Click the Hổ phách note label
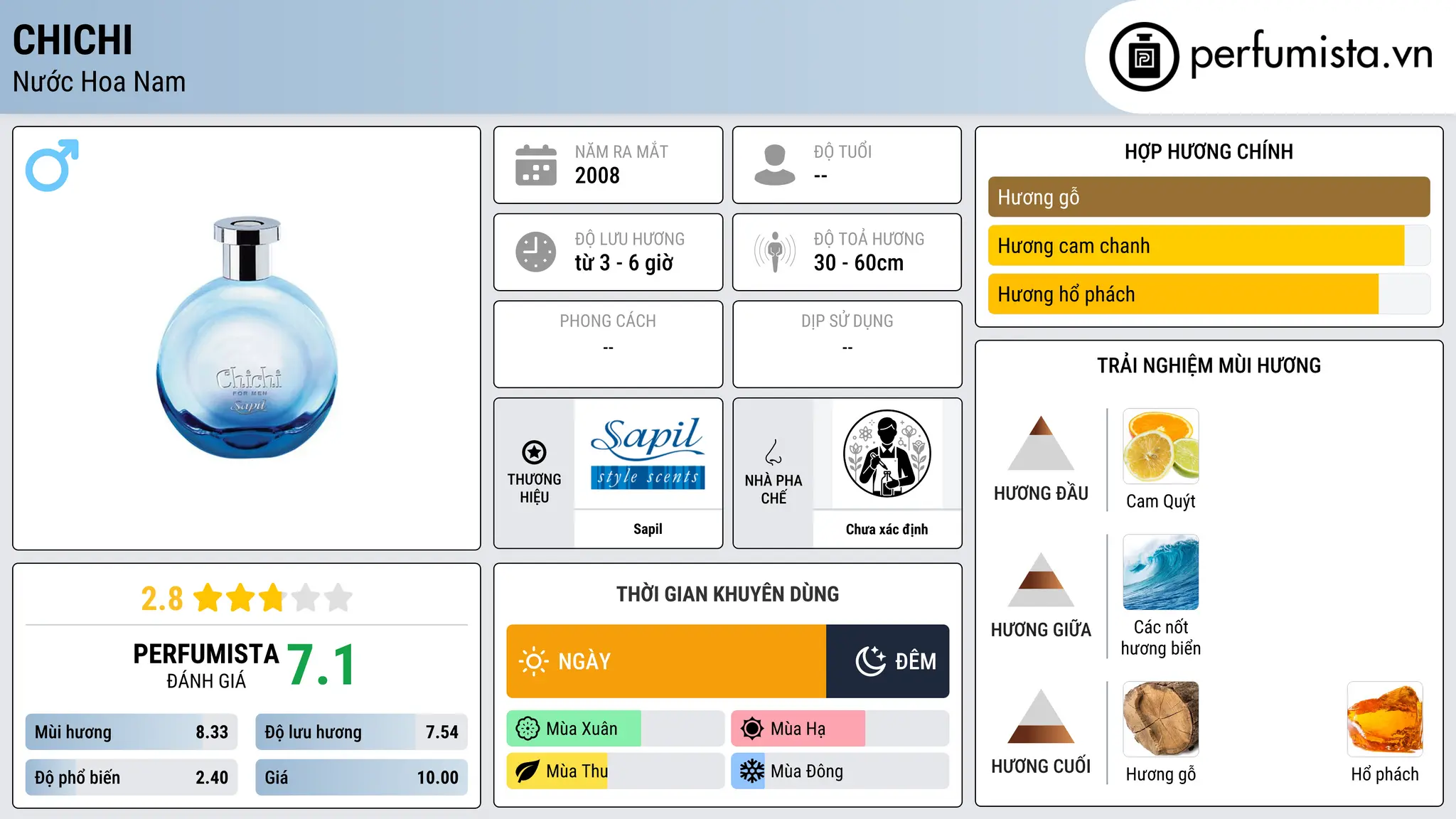1456x819 pixels. click(x=1385, y=774)
